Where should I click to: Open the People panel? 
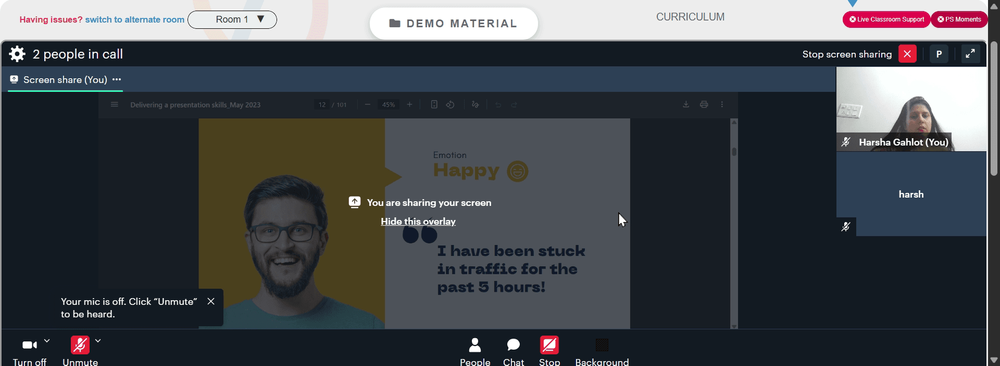pyautogui.click(x=475, y=352)
